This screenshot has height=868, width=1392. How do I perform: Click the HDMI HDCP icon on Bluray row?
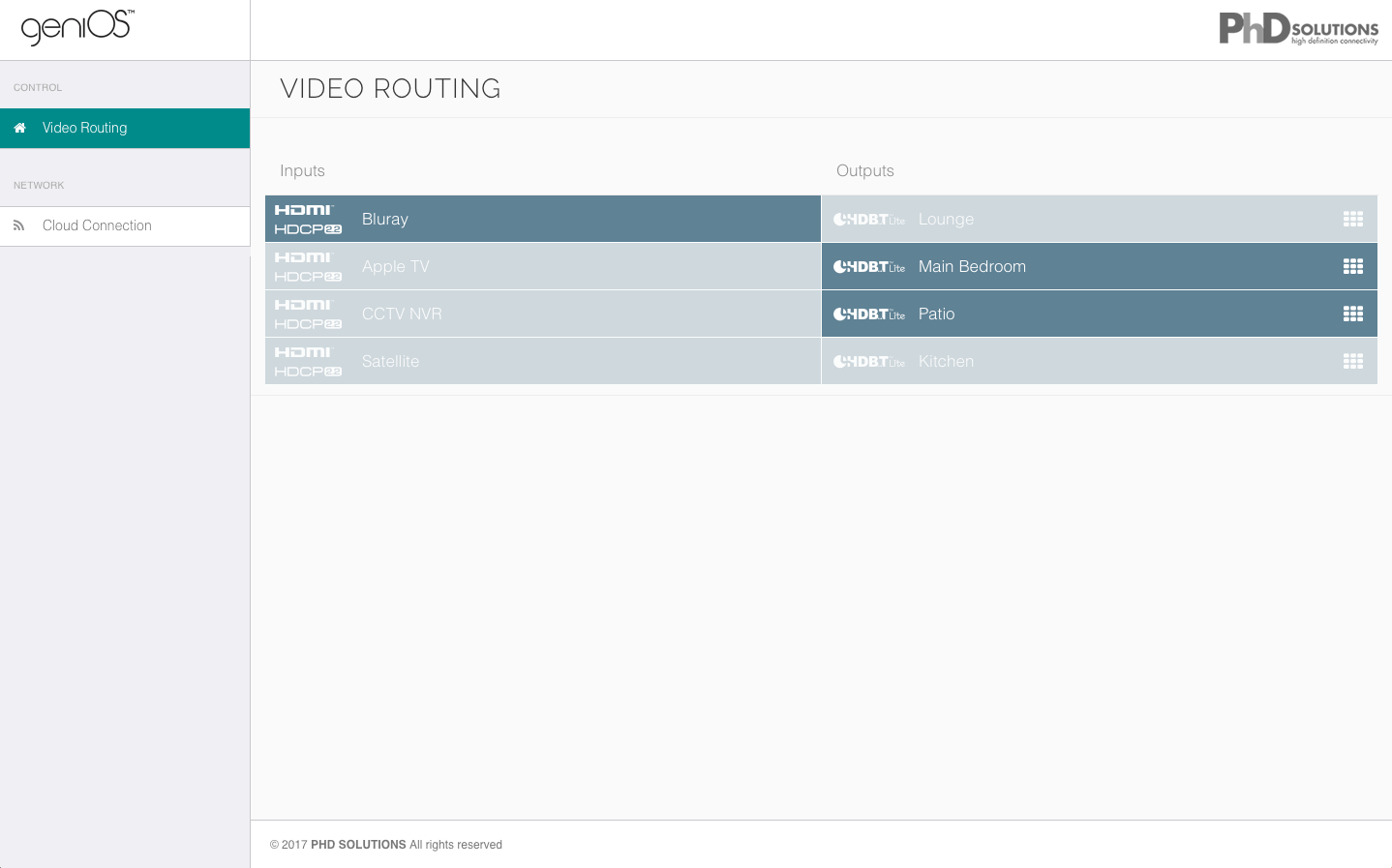point(308,220)
